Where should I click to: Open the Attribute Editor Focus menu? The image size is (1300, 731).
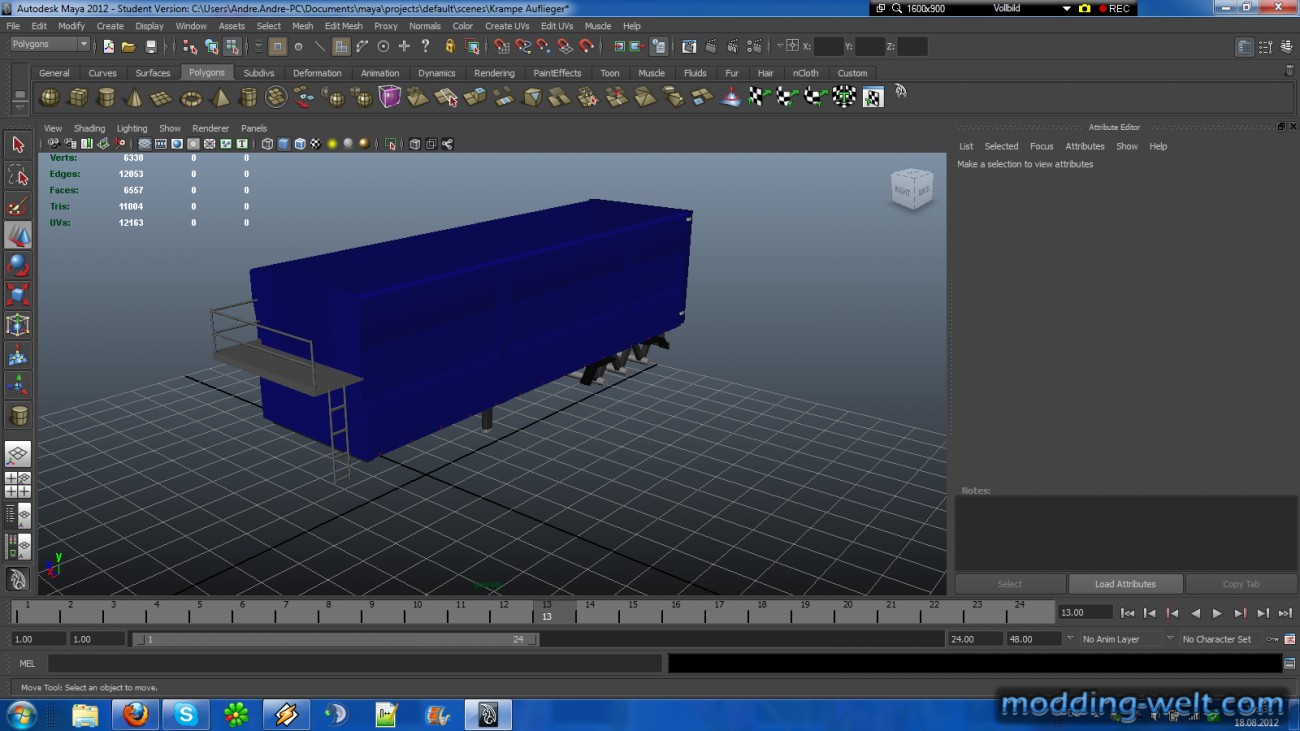1041,146
